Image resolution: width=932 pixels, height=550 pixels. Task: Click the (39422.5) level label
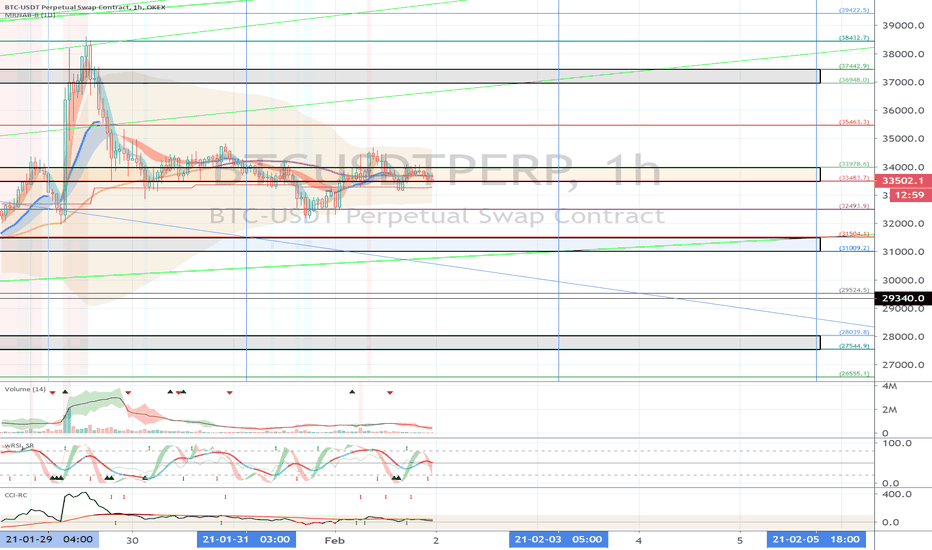pos(854,10)
